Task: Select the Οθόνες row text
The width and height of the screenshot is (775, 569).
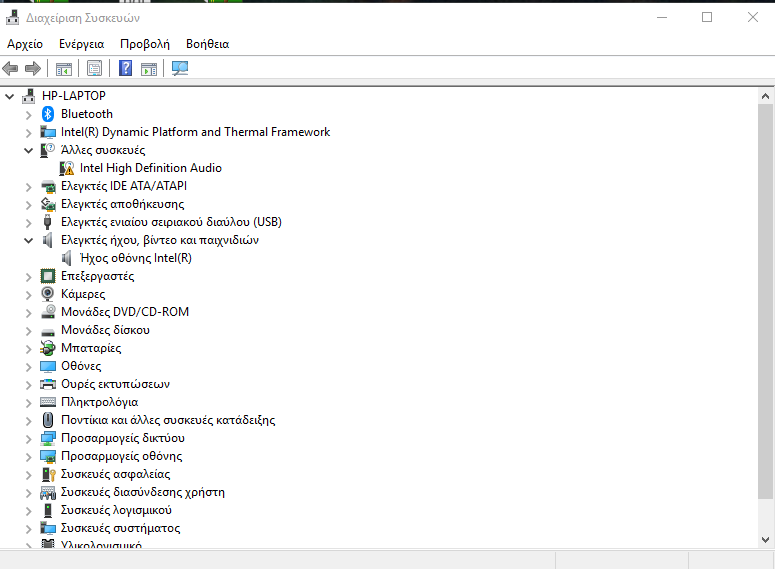Action: [81, 366]
